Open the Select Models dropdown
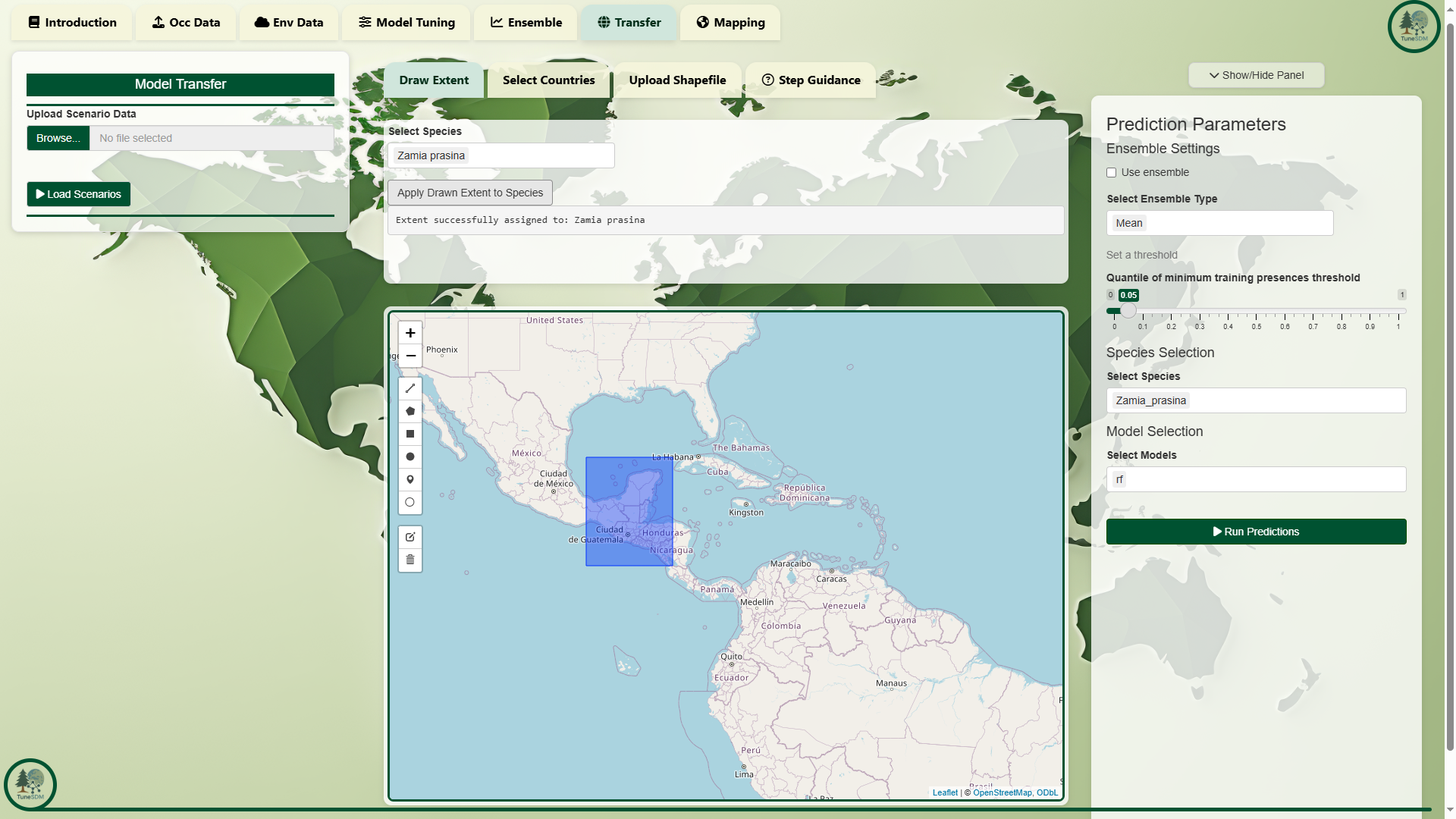 click(1256, 479)
